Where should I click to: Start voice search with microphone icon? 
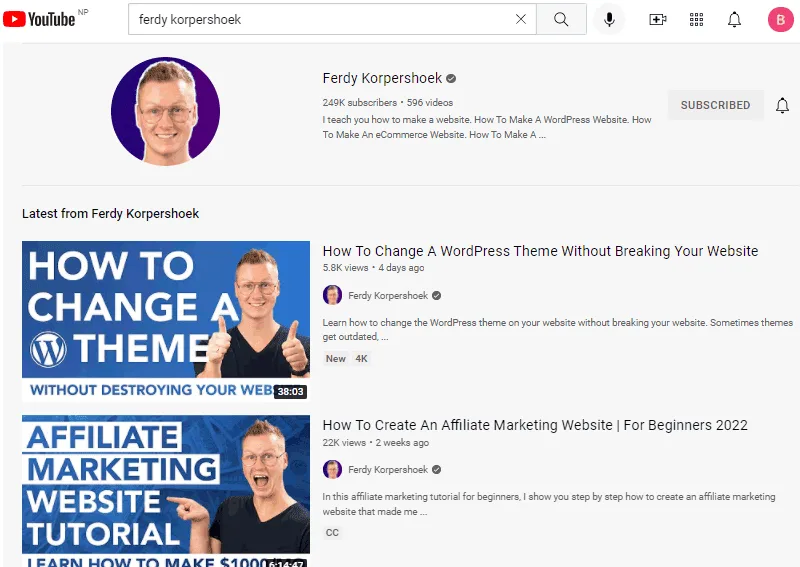[x=609, y=19]
